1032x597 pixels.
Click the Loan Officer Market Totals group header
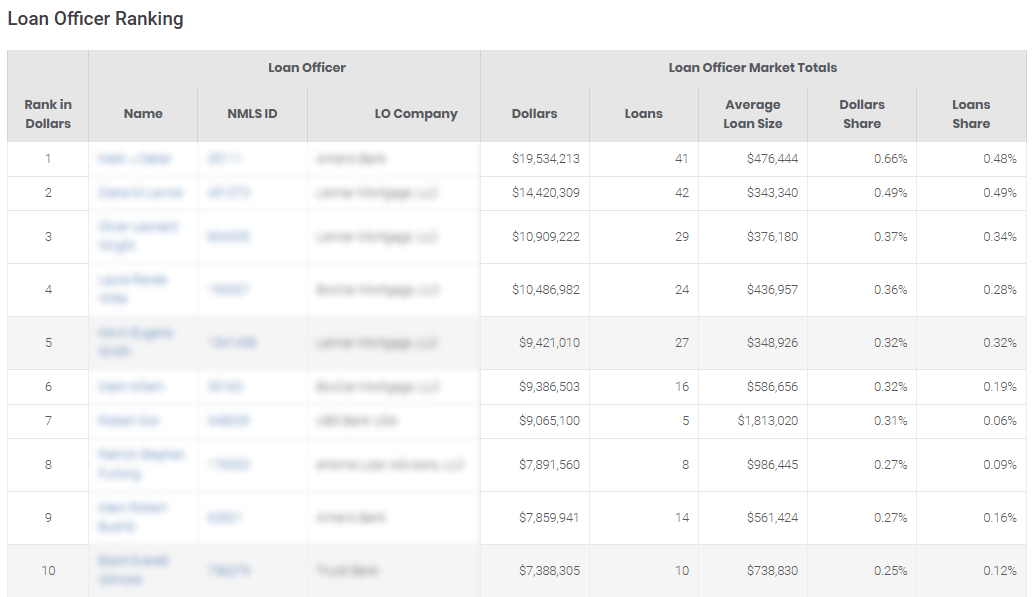point(752,68)
